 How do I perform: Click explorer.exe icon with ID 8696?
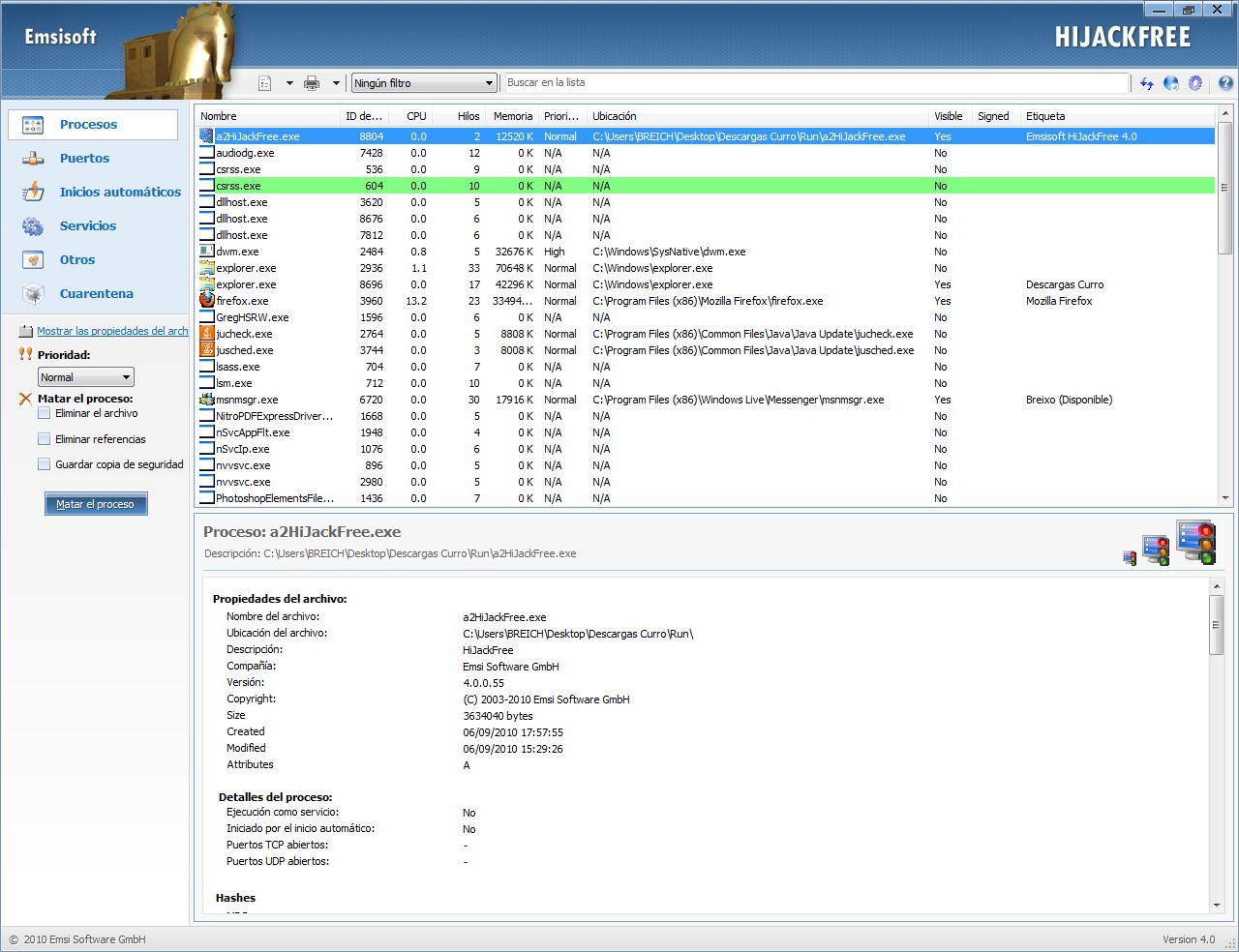pos(206,284)
